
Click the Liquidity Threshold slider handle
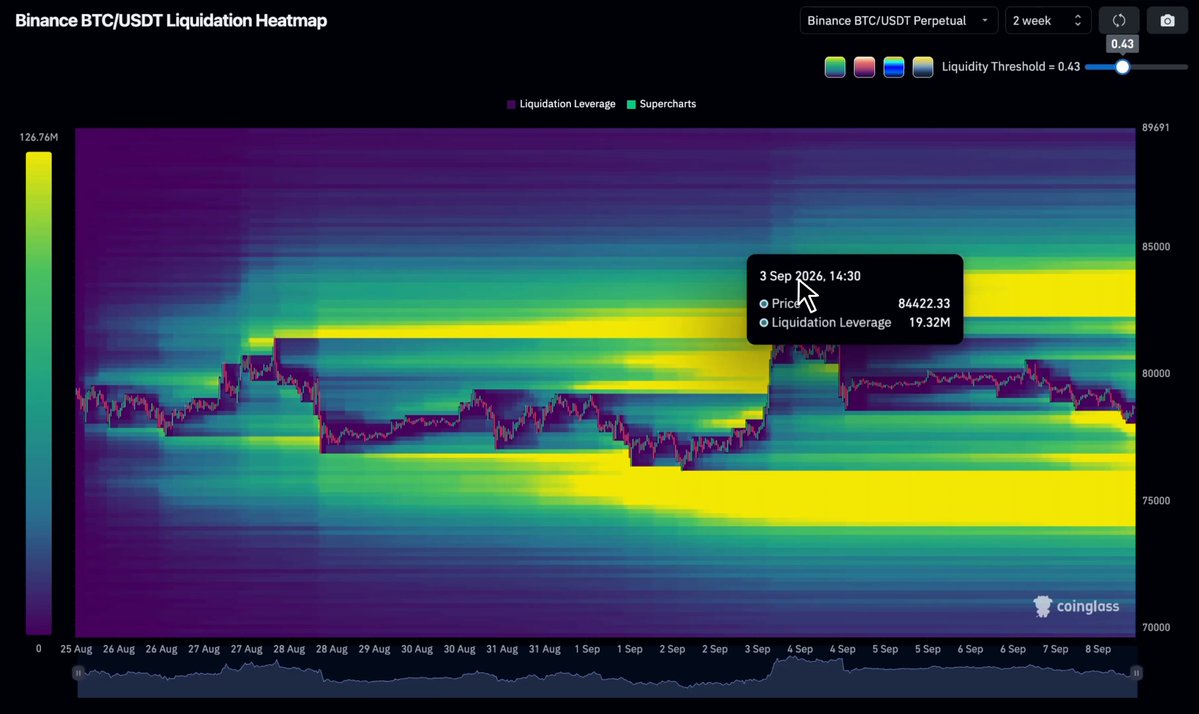1122,67
